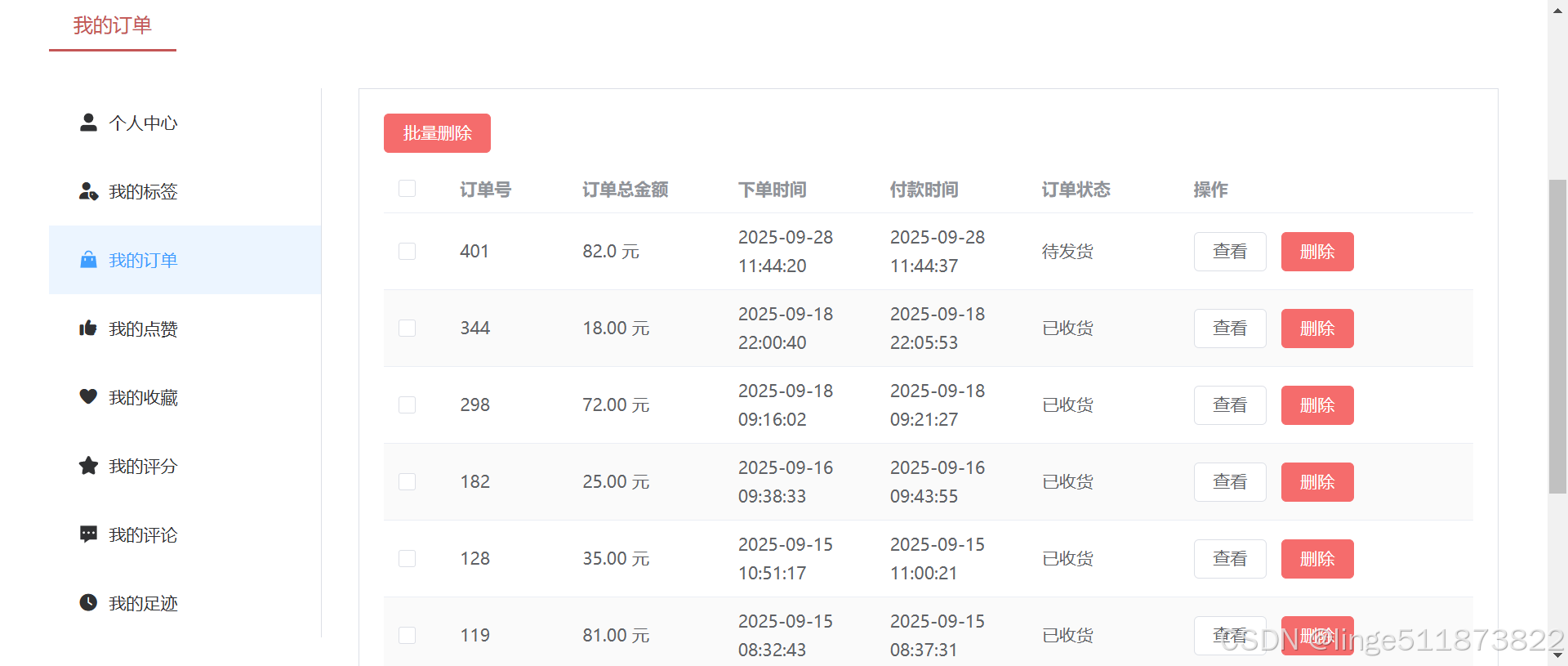Click order number 298 cell
Image resolution: width=1568 pixels, height=666 pixels.
coord(474,405)
